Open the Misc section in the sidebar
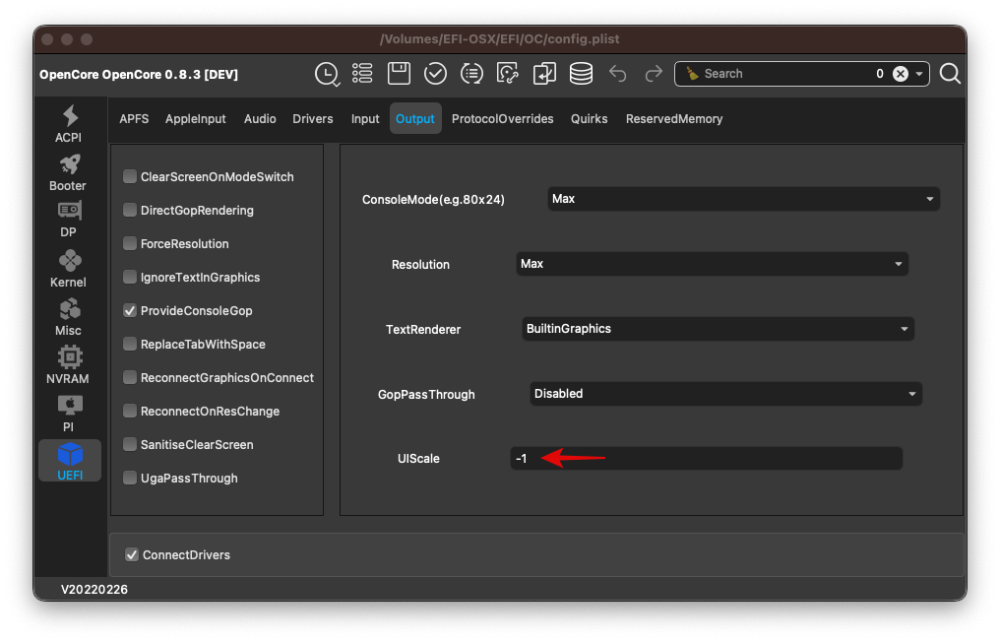This screenshot has width=1000, height=642. coord(68,317)
